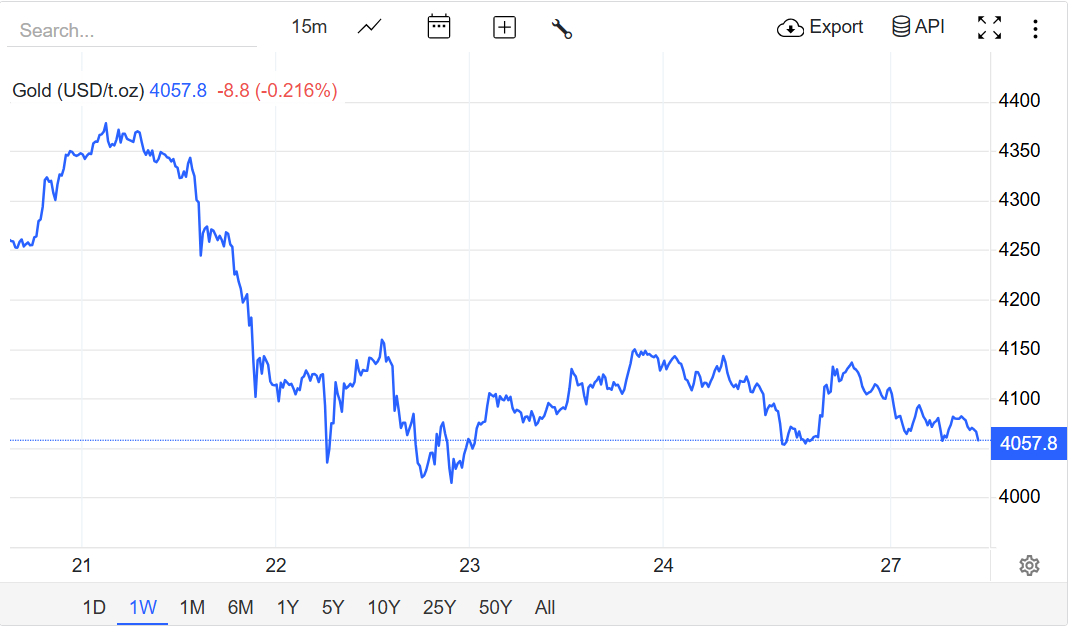The image size is (1068, 626).
Task: Select the 5Y time range
Action: click(x=333, y=607)
